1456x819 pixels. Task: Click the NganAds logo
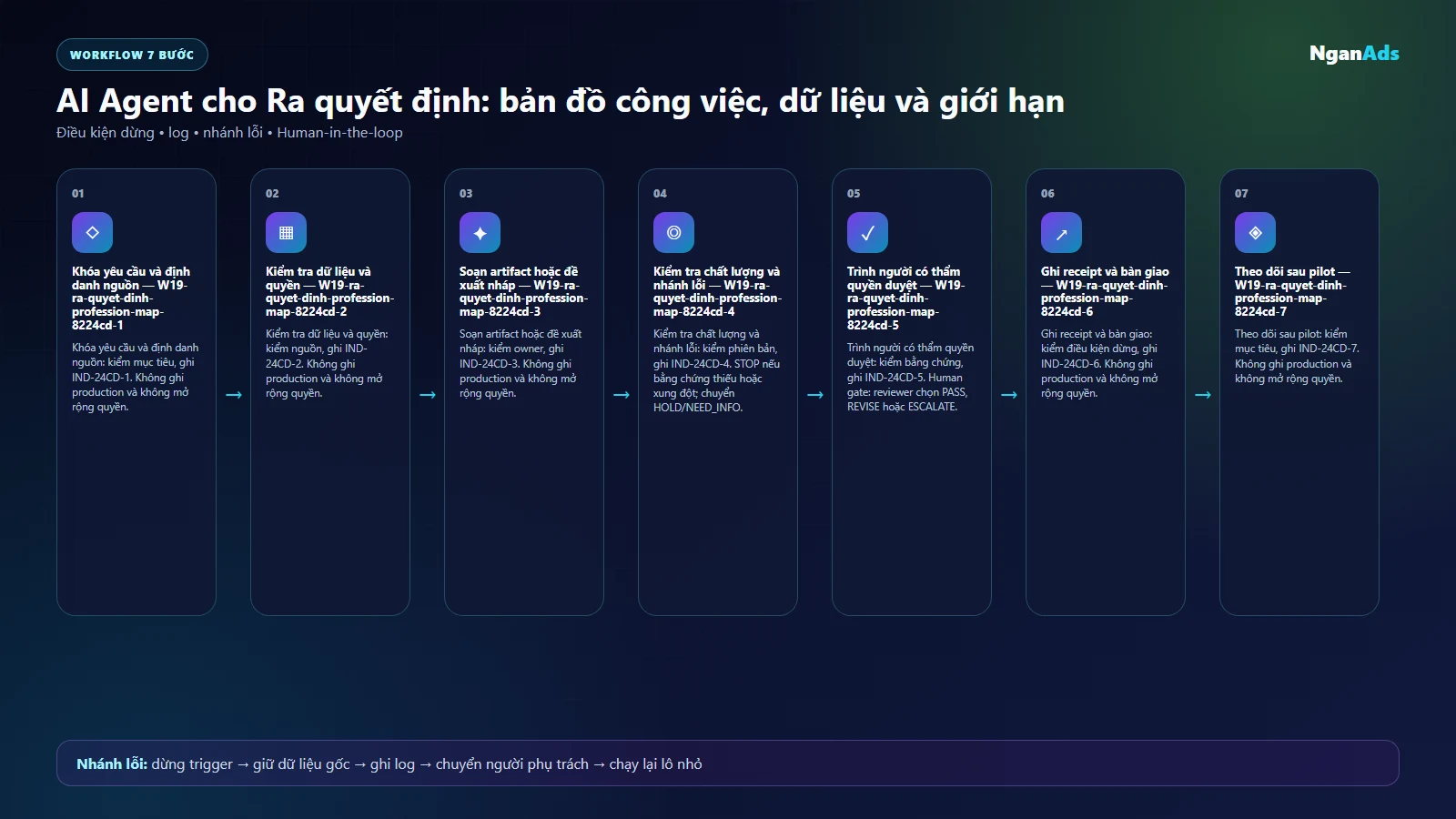coord(1354,54)
